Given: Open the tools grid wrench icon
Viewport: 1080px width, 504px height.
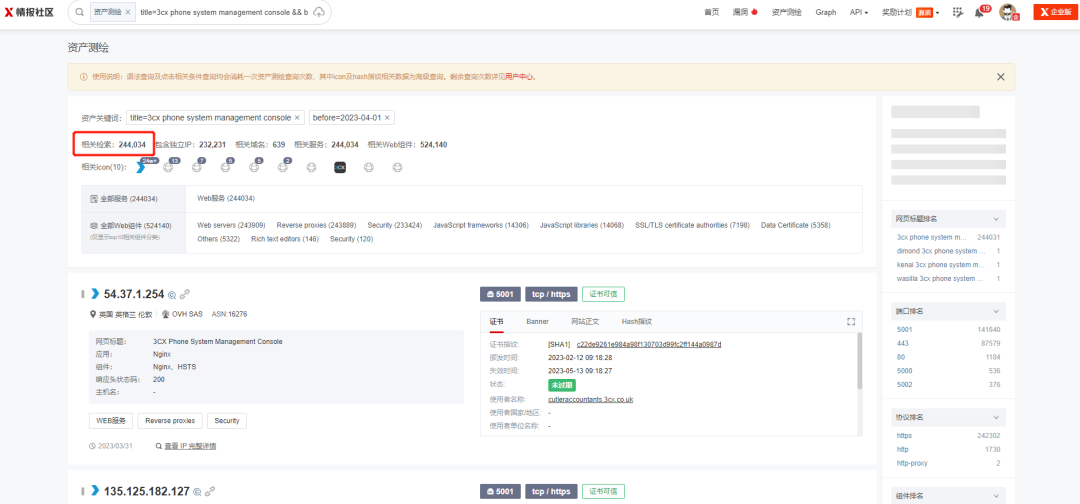Looking at the screenshot, I should pos(957,12).
